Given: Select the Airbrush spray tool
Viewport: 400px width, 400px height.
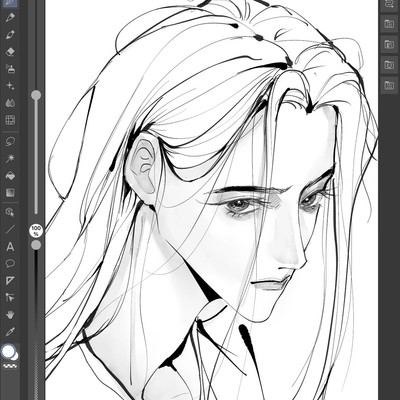Looking at the screenshot, I should coord(10,69).
